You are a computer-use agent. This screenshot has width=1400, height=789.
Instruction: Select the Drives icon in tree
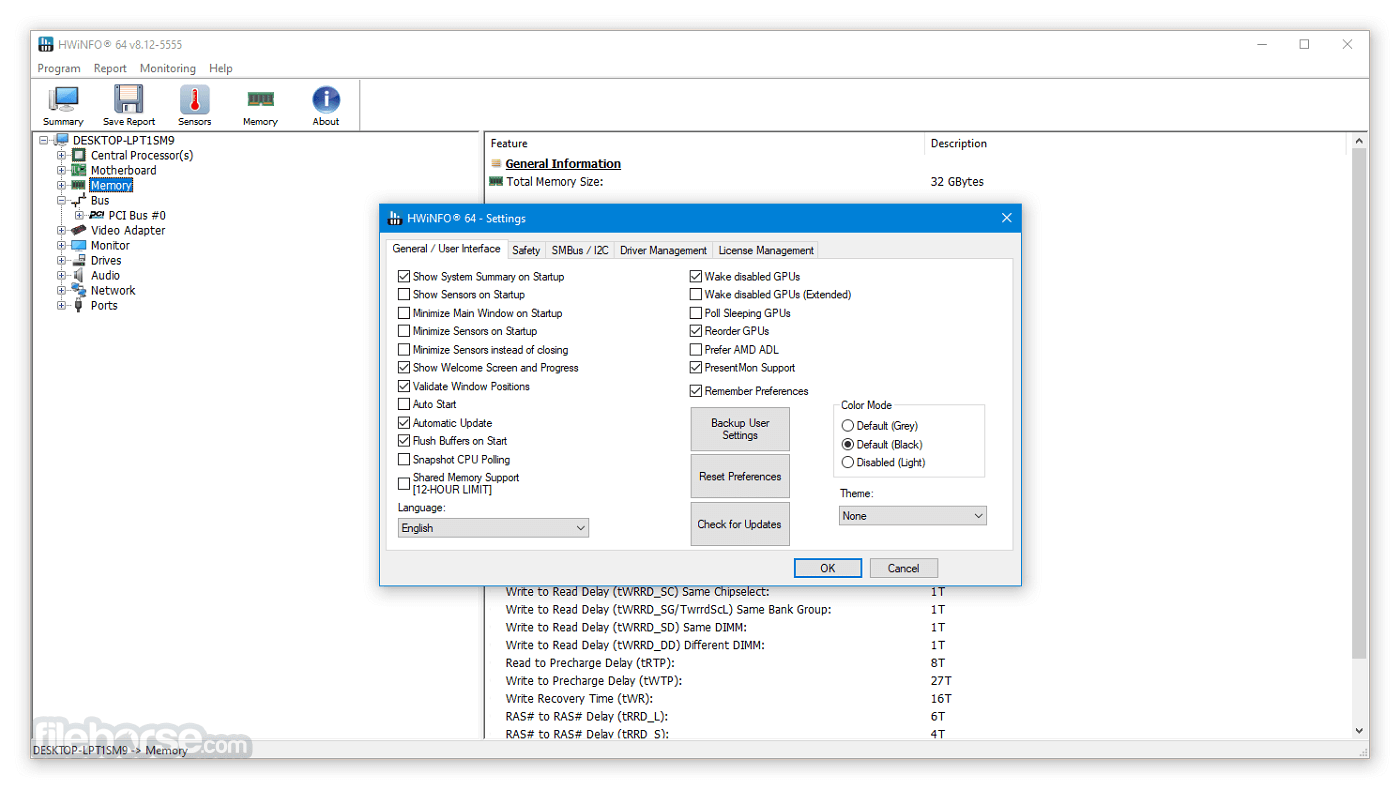(x=79, y=260)
